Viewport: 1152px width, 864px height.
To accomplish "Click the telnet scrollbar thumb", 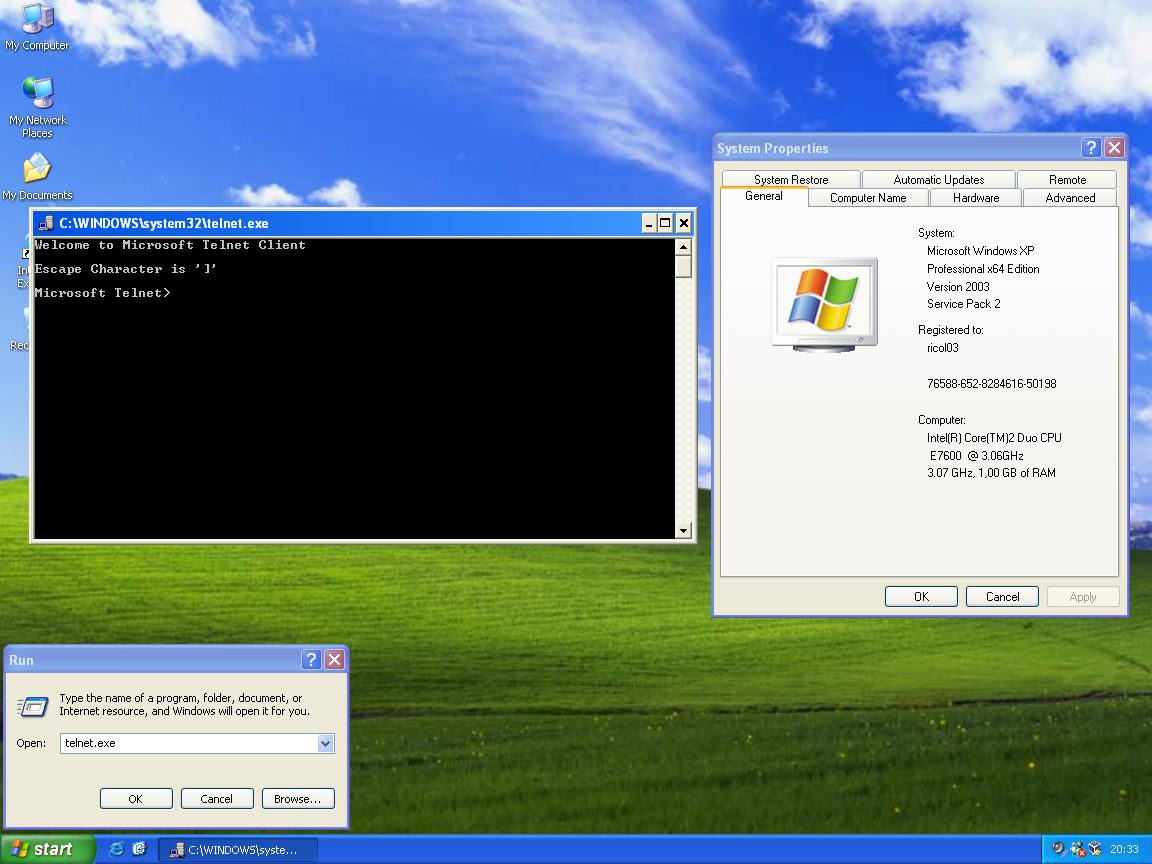I will (x=683, y=267).
